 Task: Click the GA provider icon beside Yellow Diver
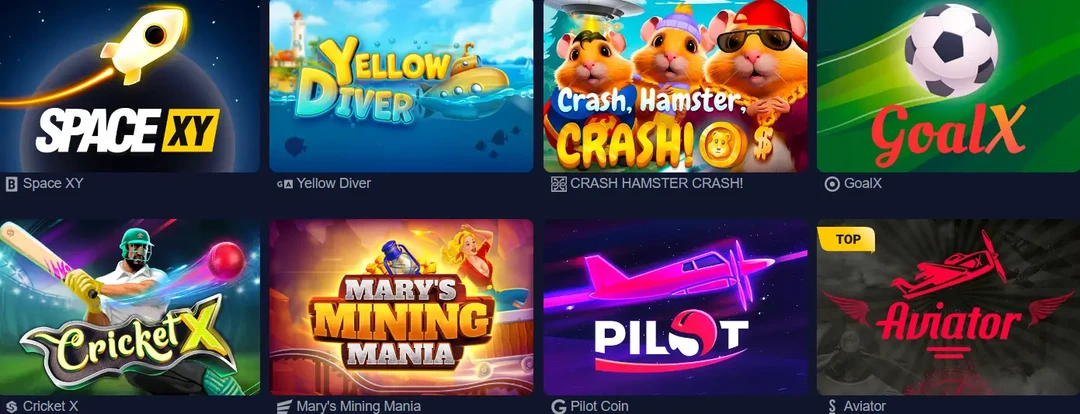pyautogui.click(x=284, y=184)
